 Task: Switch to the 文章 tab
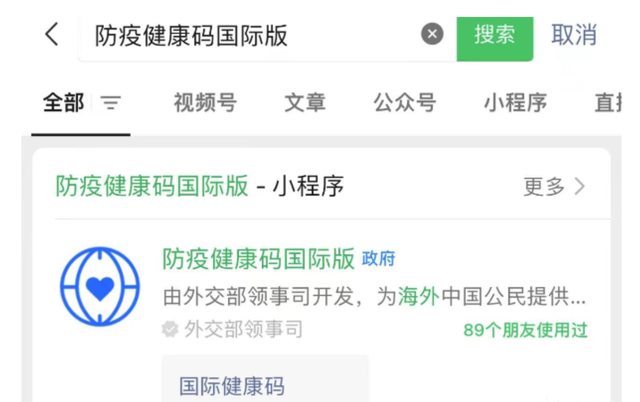click(x=305, y=102)
